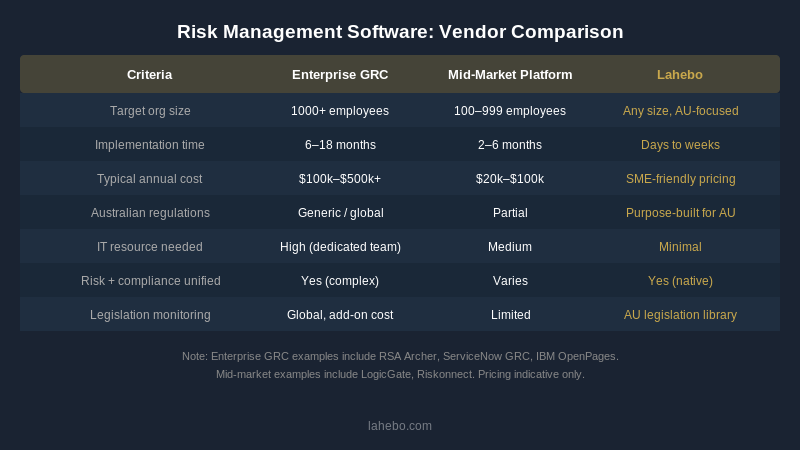The width and height of the screenshot is (800, 450).
Task: Click the 'IT resource needed' row label
Action: click(x=149, y=247)
